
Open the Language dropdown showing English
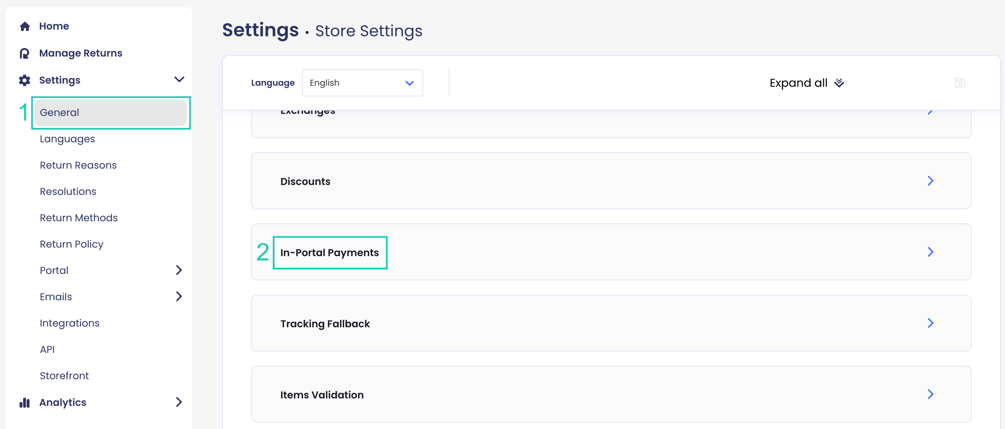coord(362,83)
